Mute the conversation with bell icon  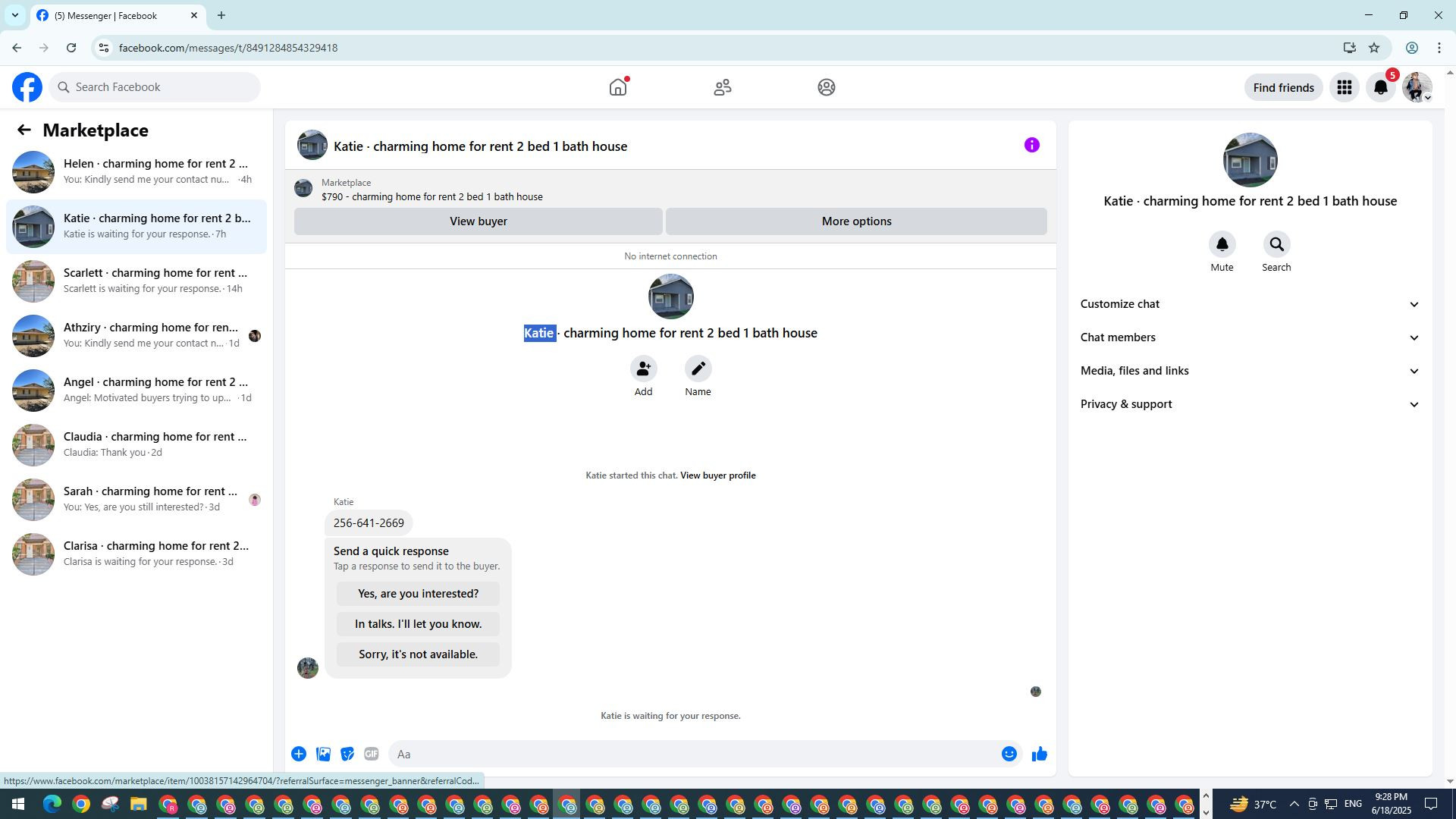[1222, 244]
